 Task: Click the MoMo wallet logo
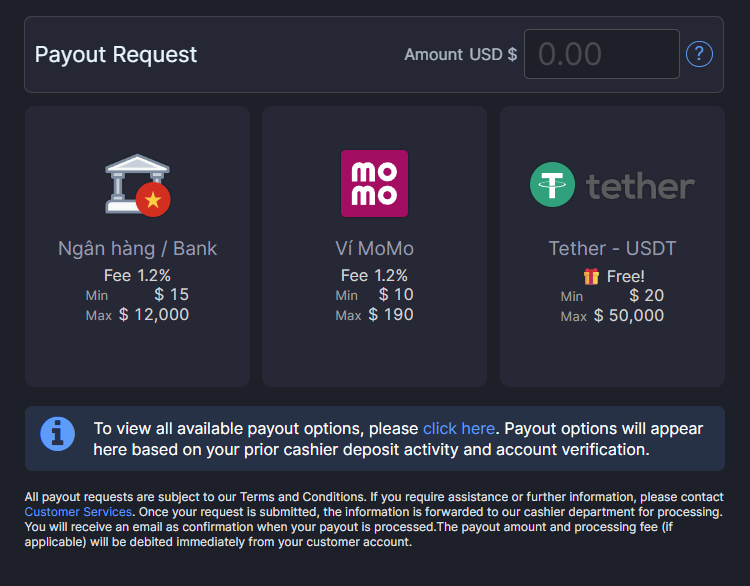374,184
